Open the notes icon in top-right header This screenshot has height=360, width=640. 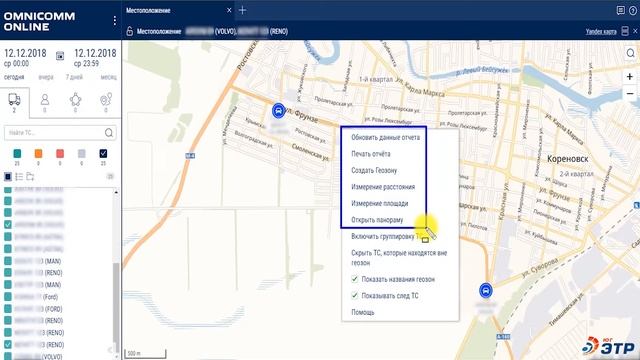(620, 11)
